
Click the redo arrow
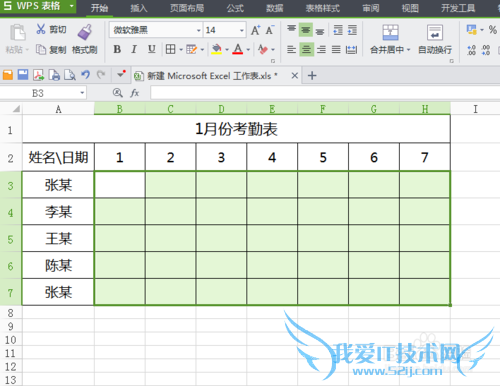tap(101, 75)
